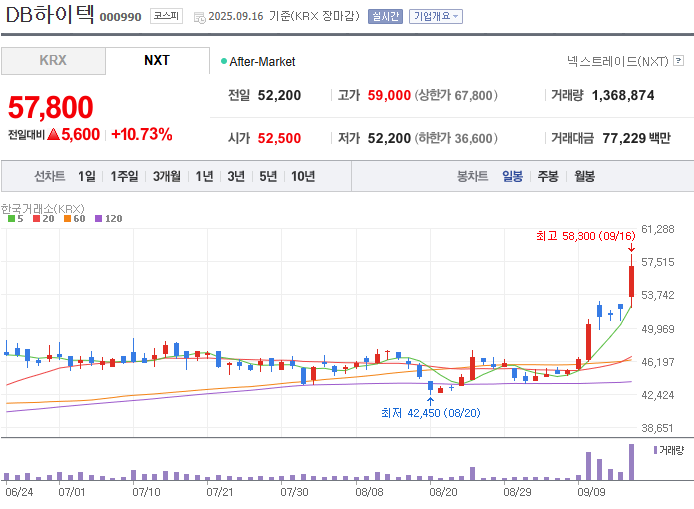Select the 주봉 weekly candle chart
The width and height of the screenshot is (694, 509).
(x=548, y=176)
